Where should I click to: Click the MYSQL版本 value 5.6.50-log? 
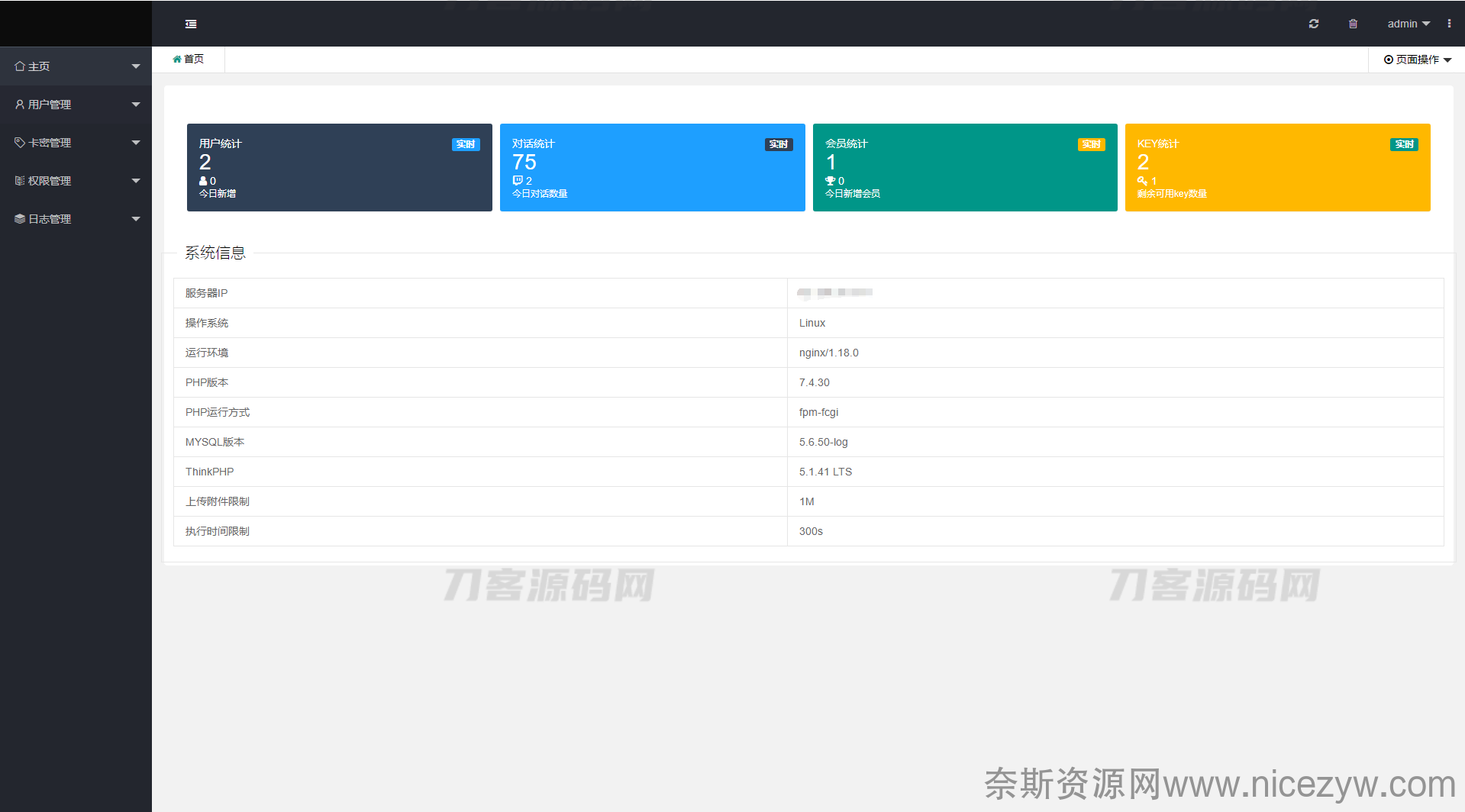tap(824, 442)
